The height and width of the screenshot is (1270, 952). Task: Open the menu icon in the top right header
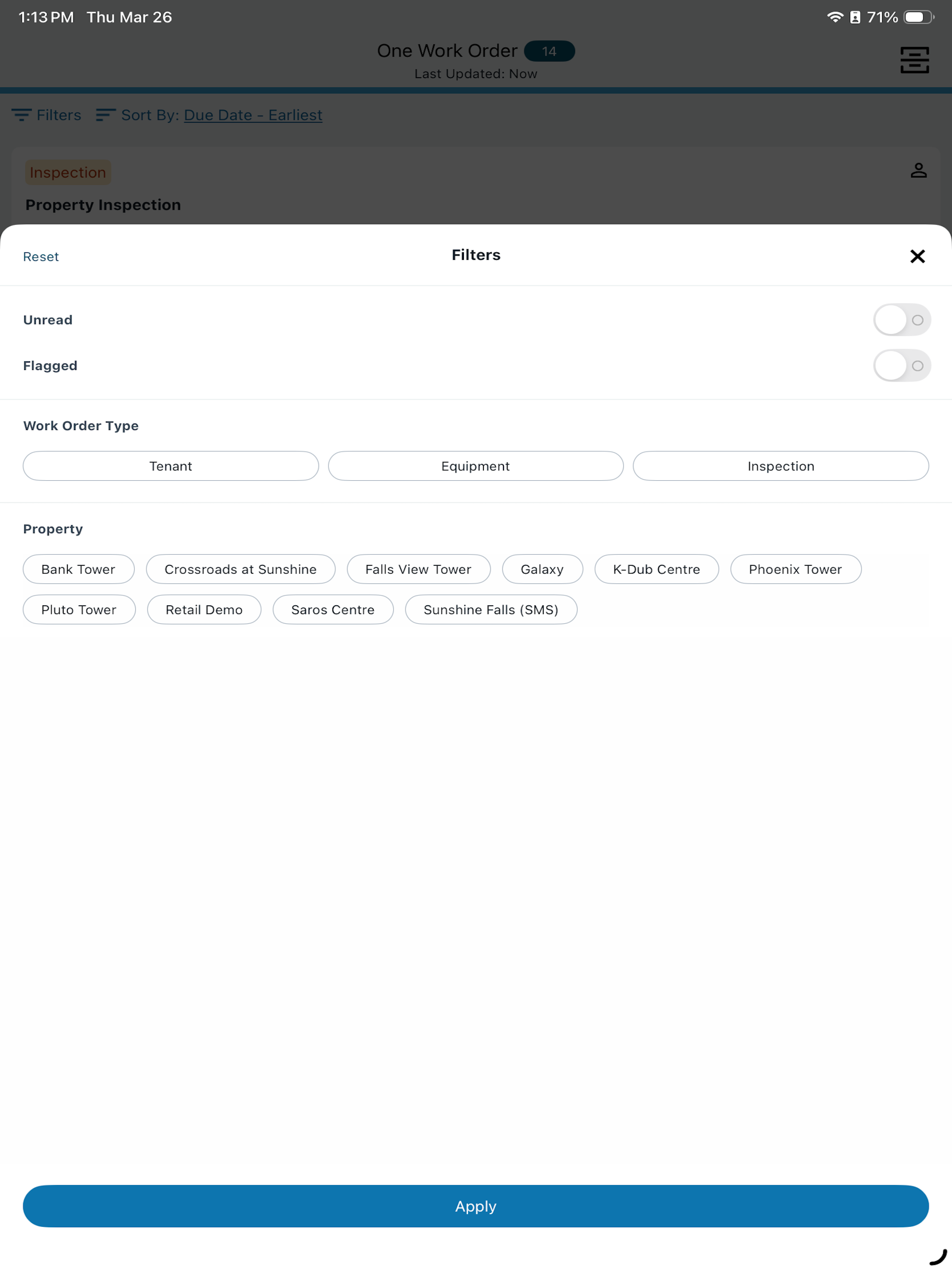coord(914,60)
